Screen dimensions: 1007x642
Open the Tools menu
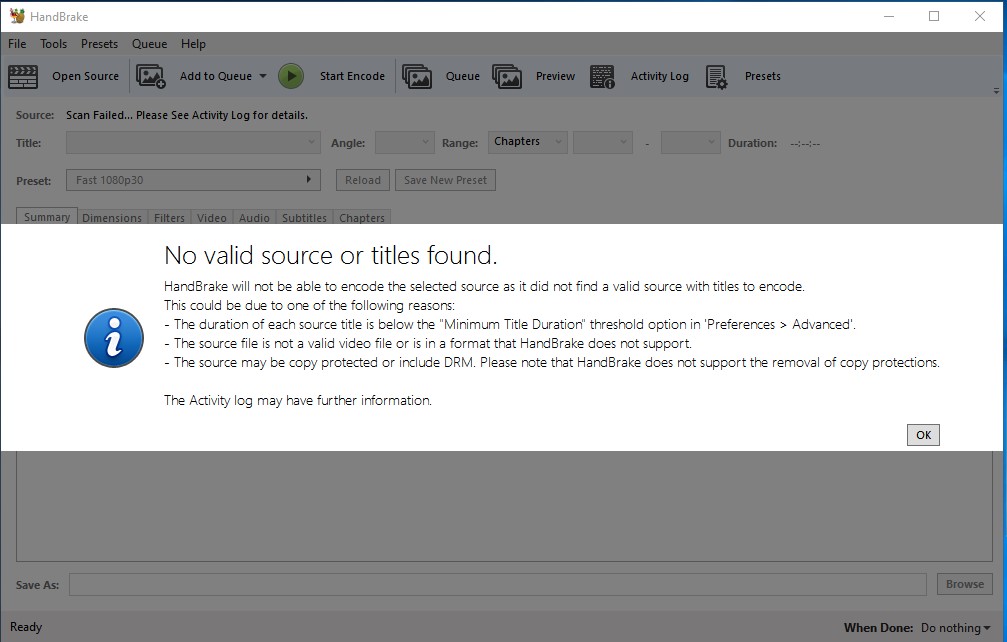pos(54,44)
